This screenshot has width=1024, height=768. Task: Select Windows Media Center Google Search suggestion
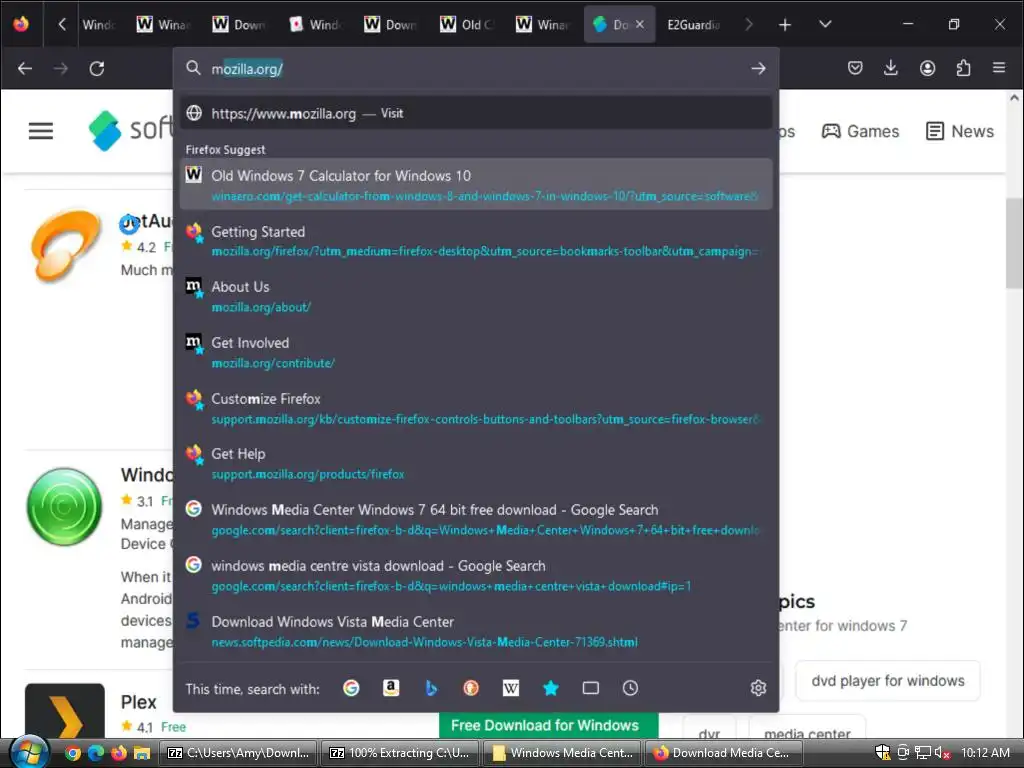(476, 519)
